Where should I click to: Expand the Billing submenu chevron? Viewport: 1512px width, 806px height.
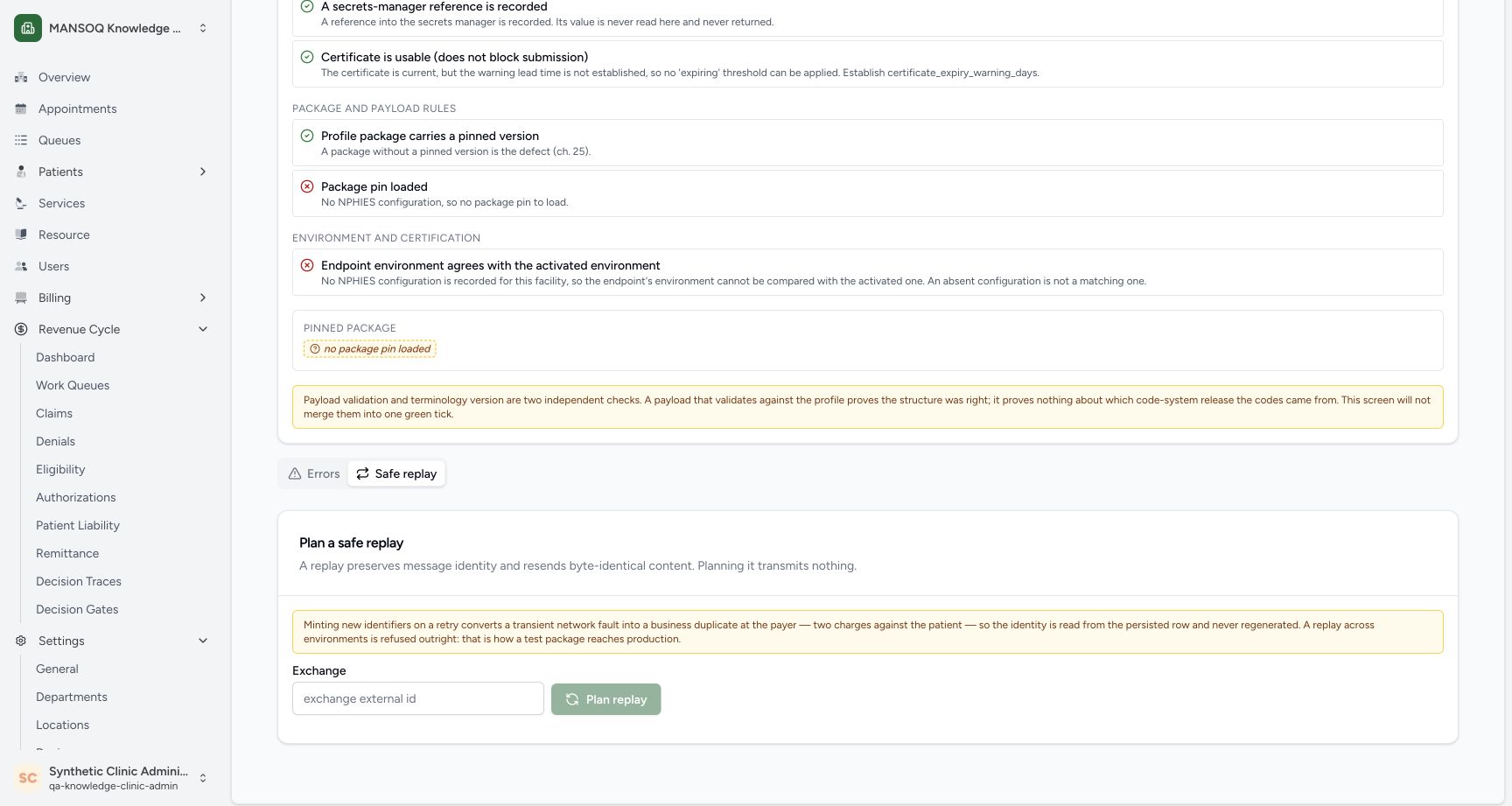click(x=203, y=298)
